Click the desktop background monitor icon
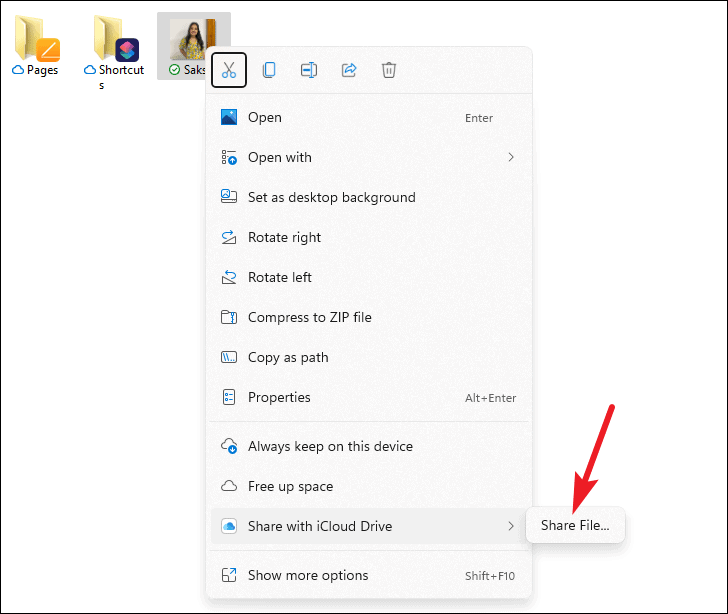 point(229,196)
